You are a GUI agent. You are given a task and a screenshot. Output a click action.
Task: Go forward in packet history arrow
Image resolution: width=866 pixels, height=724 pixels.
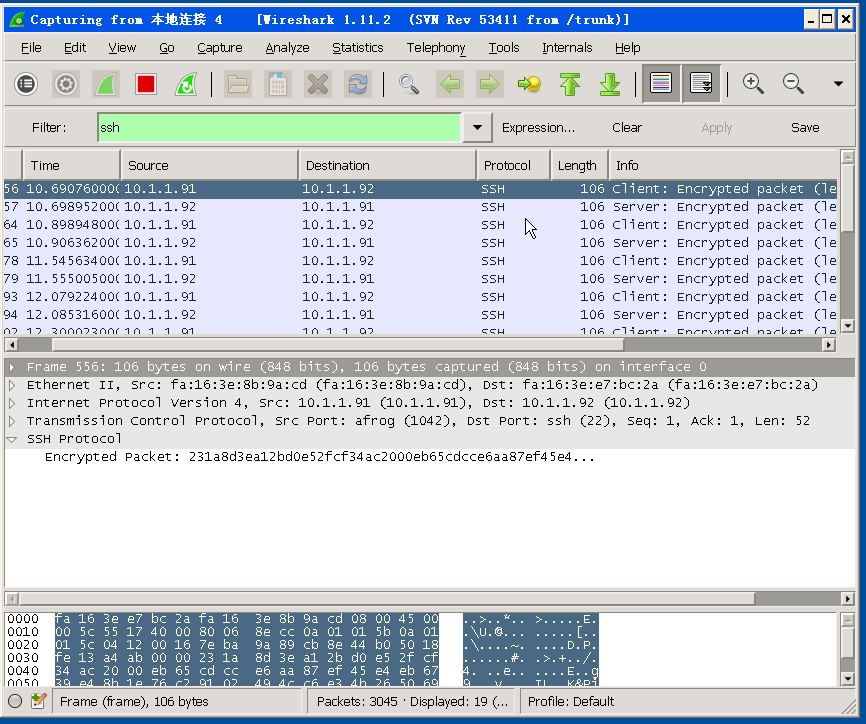point(489,84)
